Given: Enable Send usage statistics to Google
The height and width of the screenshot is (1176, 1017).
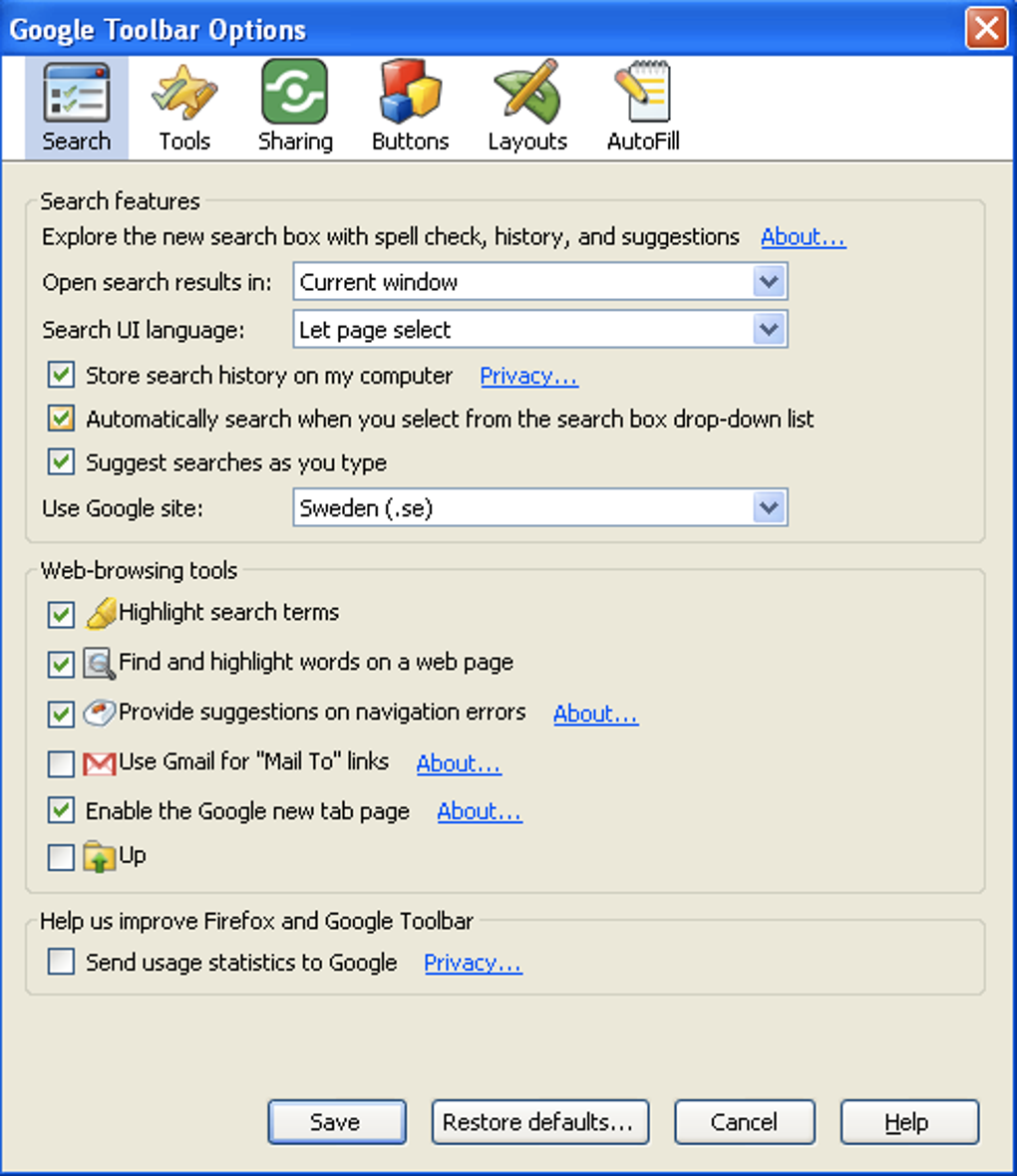Looking at the screenshot, I should (61, 962).
